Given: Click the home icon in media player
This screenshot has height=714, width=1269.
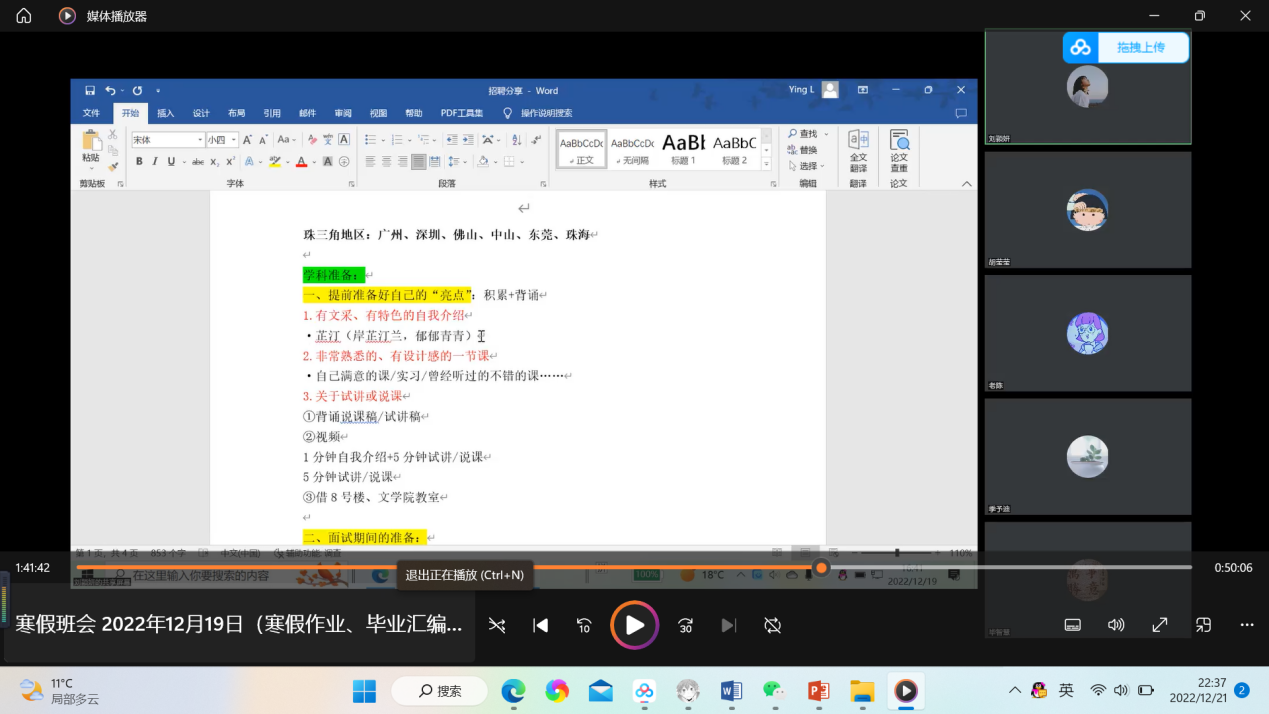Looking at the screenshot, I should (x=24, y=16).
